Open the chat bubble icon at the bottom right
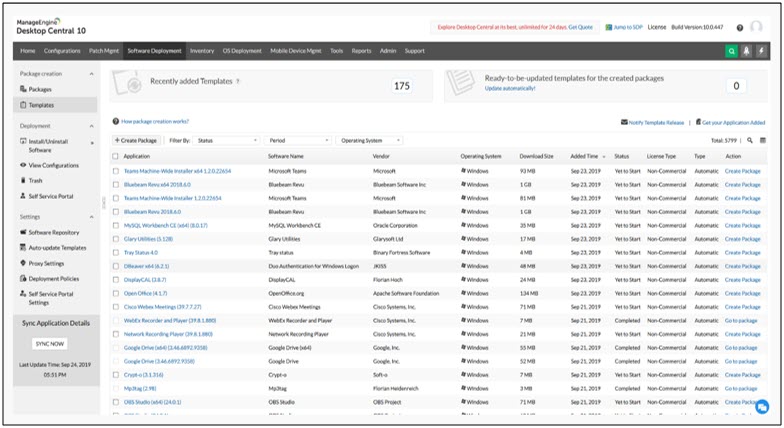Screen dimensions: 784x428 click(x=762, y=408)
